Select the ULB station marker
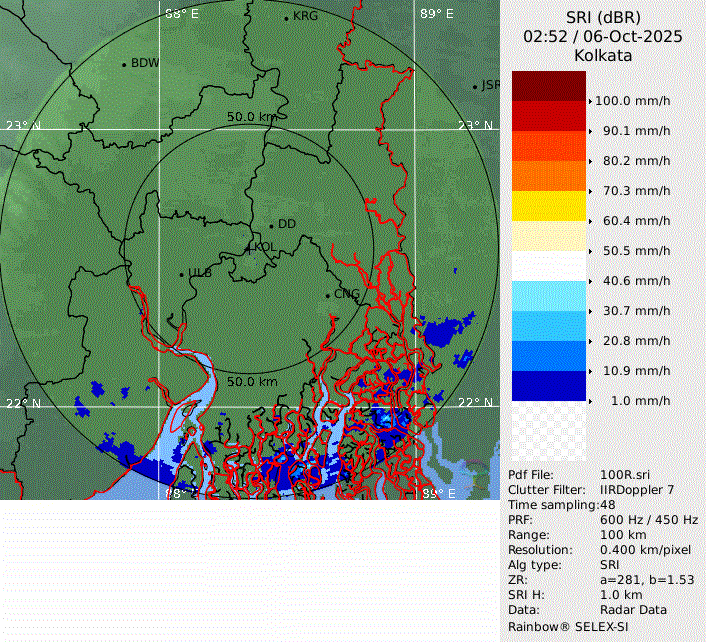The image size is (706, 642). 181,273
